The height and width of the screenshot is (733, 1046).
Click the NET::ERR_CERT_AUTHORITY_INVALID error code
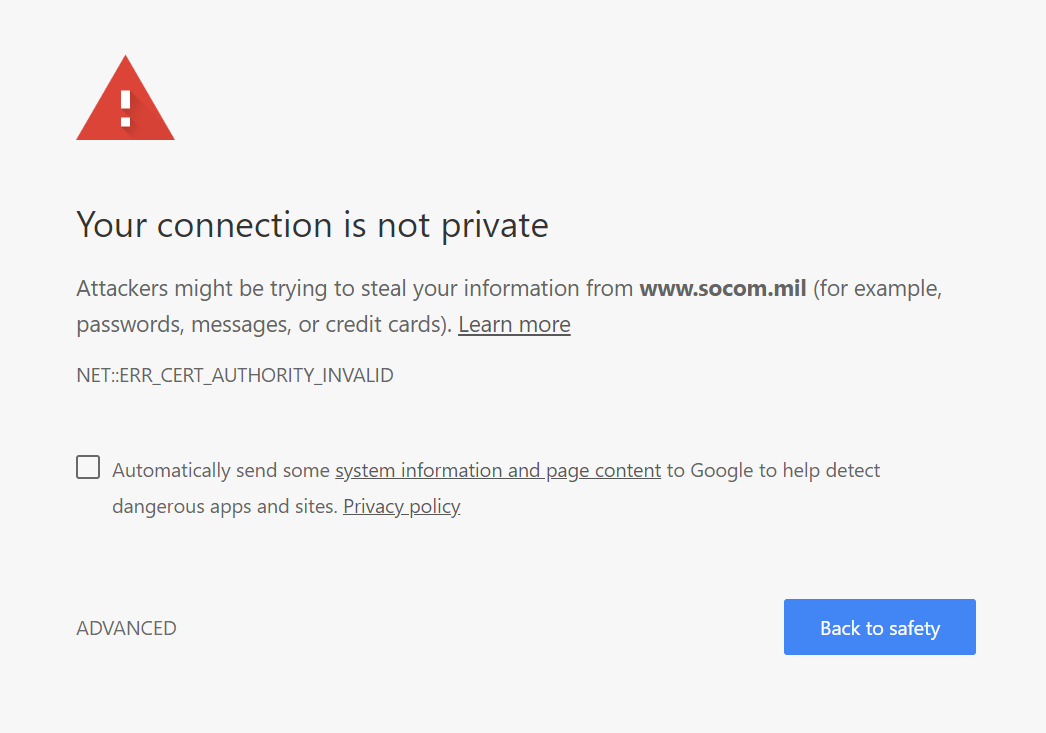click(235, 376)
